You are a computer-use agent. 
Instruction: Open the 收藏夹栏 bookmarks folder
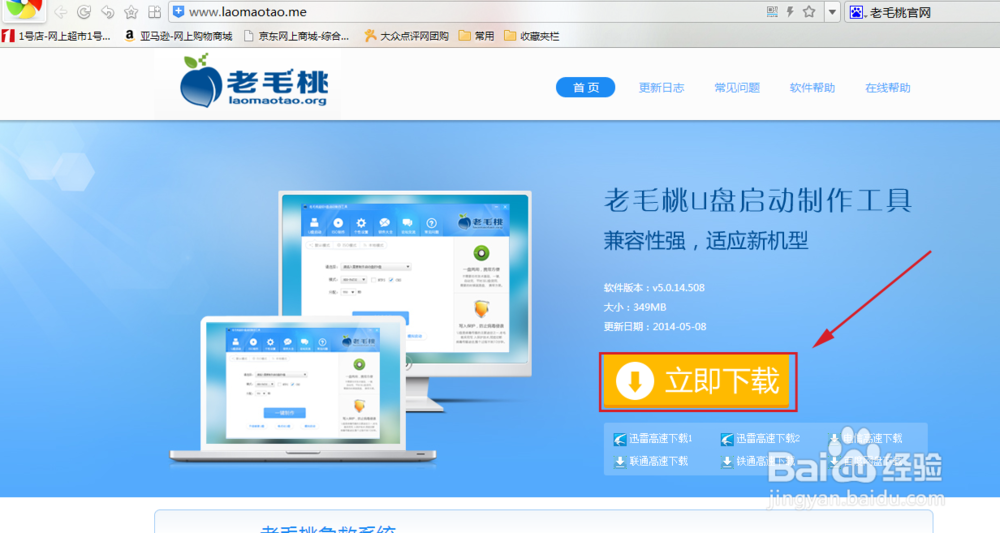coord(531,36)
